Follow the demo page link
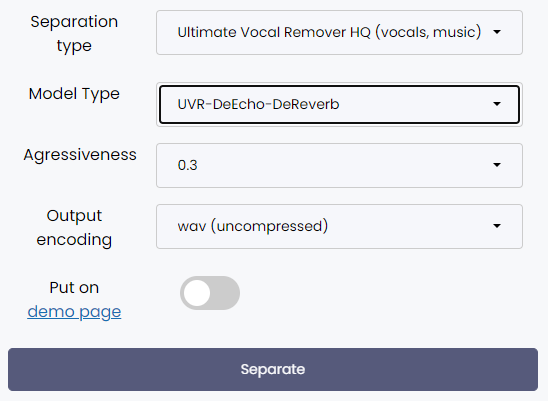This screenshot has width=548, height=401. coord(74,312)
